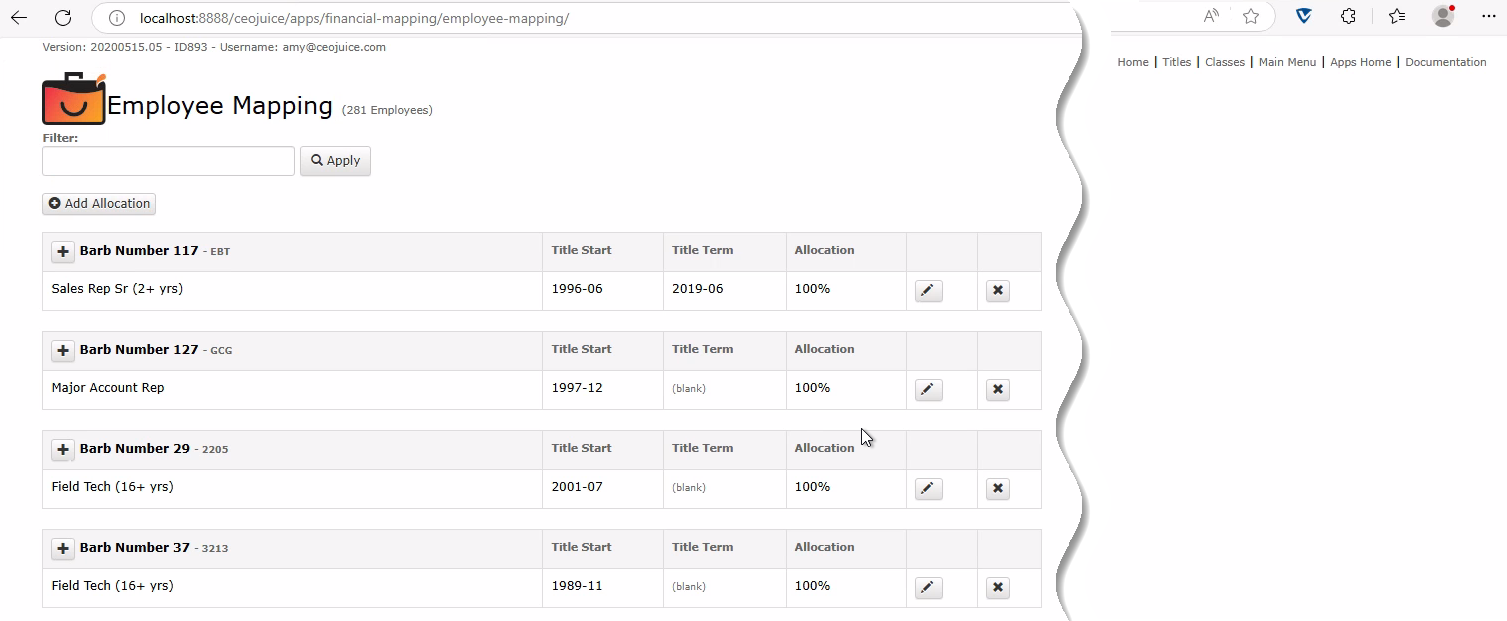The image size is (1507, 621).
Task: Open the blue shield extension icon
Action: 1304,16
